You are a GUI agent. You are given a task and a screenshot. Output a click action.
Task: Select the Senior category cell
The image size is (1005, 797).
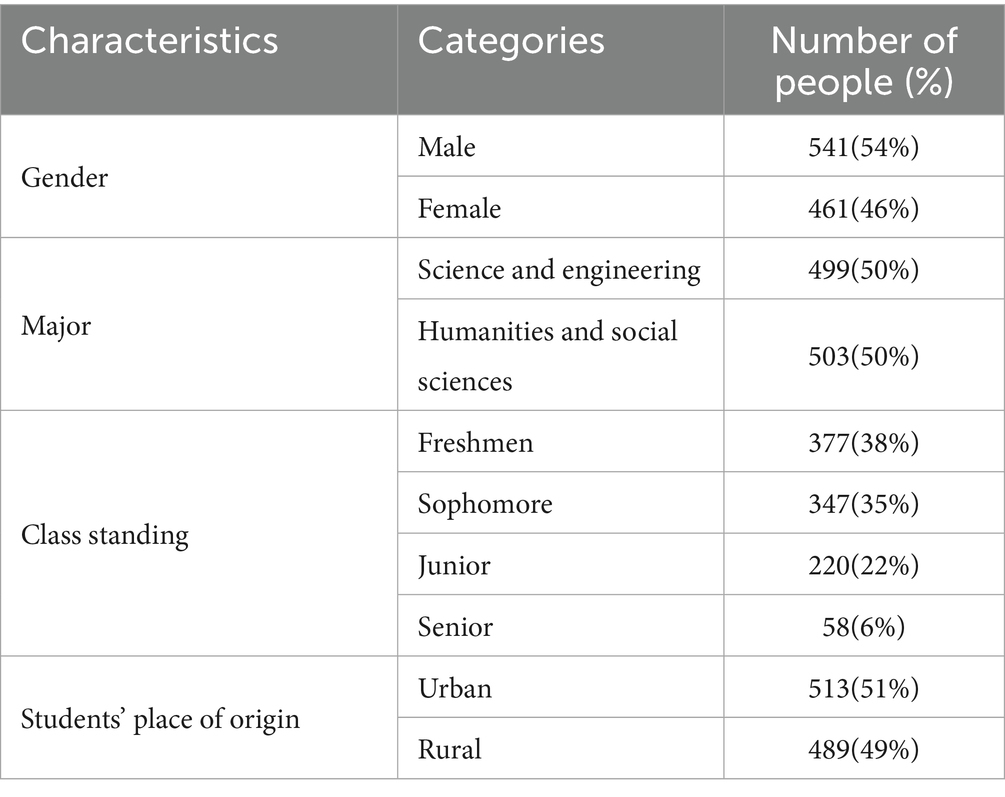(455, 627)
